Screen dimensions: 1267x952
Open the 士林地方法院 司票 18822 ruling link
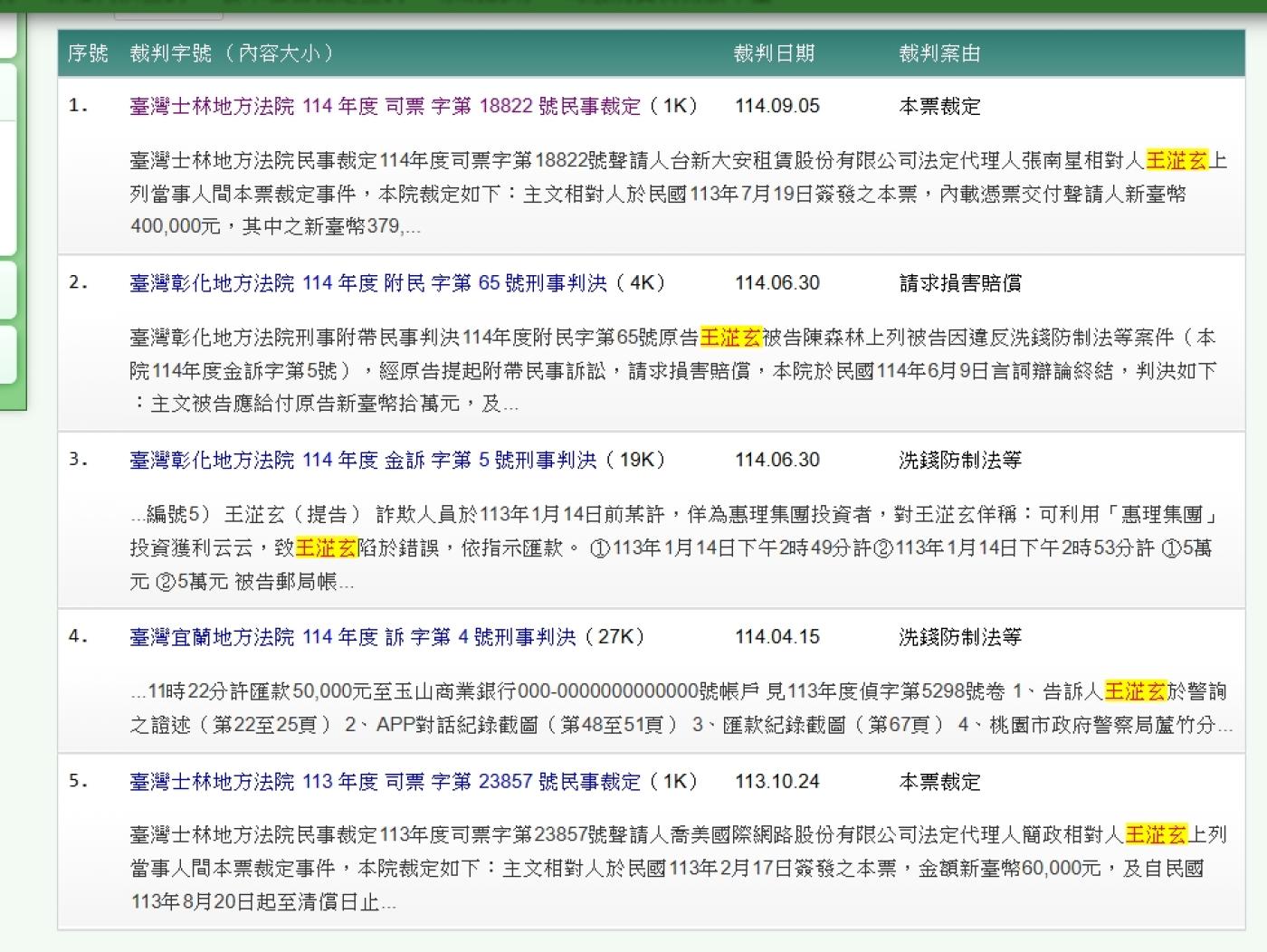(385, 106)
